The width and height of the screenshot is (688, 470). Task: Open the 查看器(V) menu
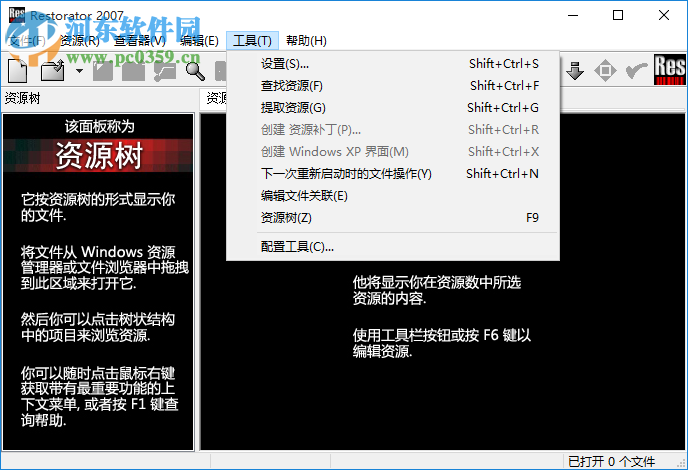click(140, 41)
